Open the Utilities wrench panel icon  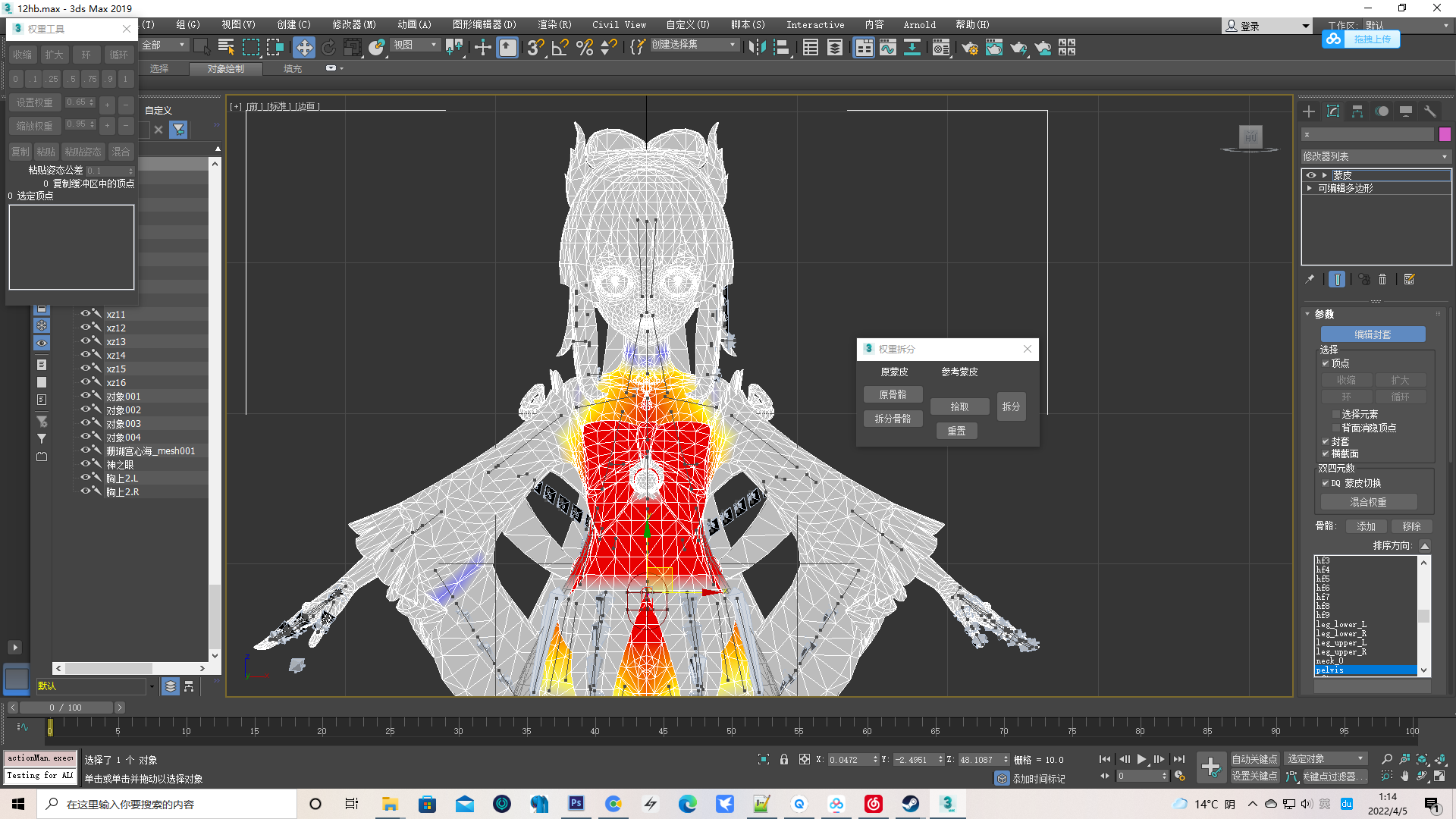[1430, 111]
